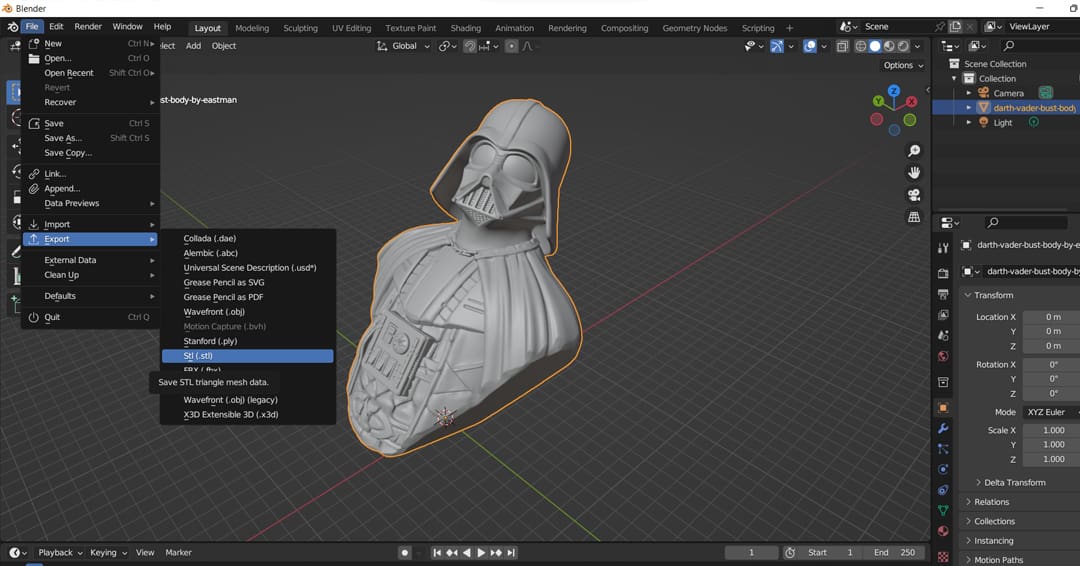
Task: Play animation forward
Action: tap(481, 552)
